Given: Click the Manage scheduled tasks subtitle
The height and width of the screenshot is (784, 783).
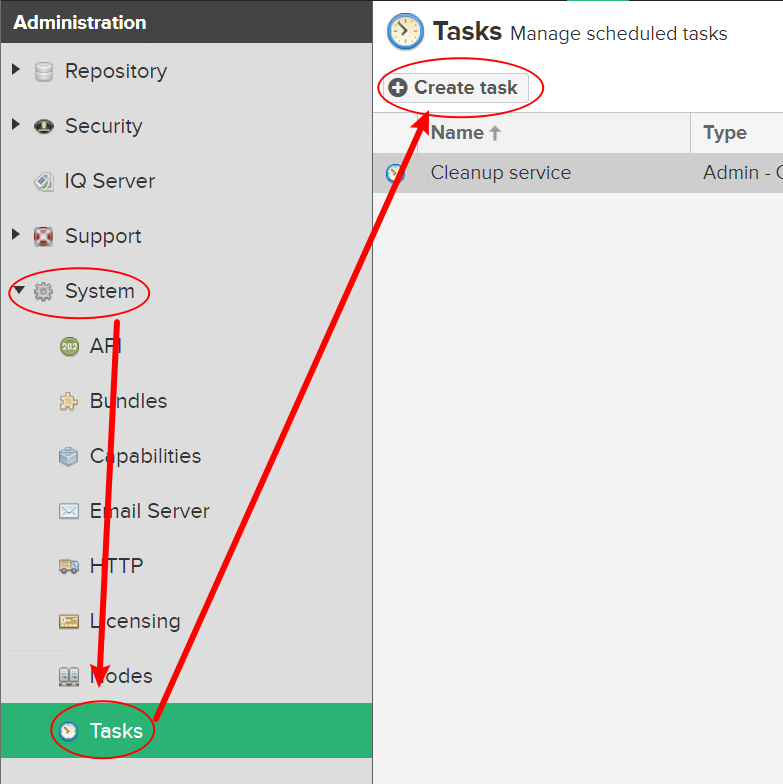Looking at the screenshot, I should (618, 34).
